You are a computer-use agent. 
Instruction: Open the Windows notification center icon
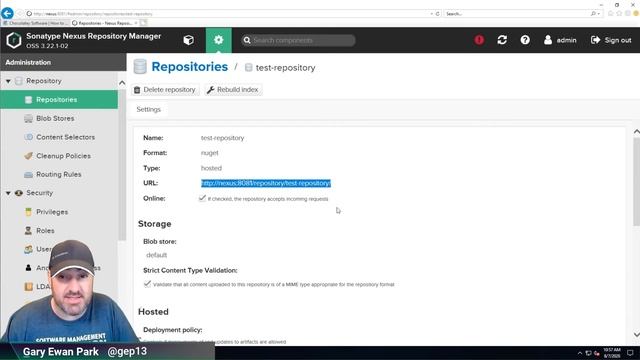tap(631, 353)
